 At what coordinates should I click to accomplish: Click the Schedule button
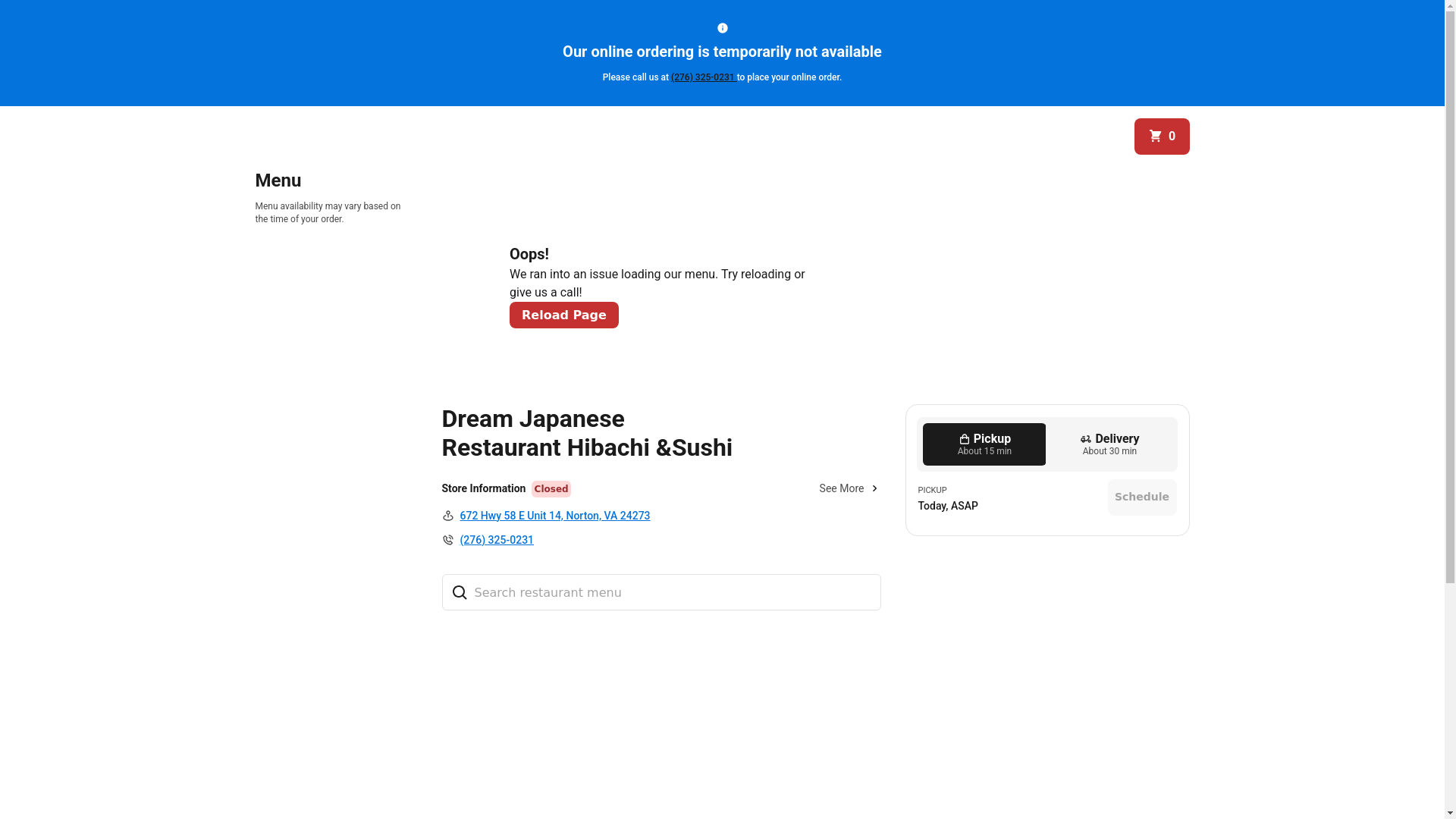[x=1141, y=497]
